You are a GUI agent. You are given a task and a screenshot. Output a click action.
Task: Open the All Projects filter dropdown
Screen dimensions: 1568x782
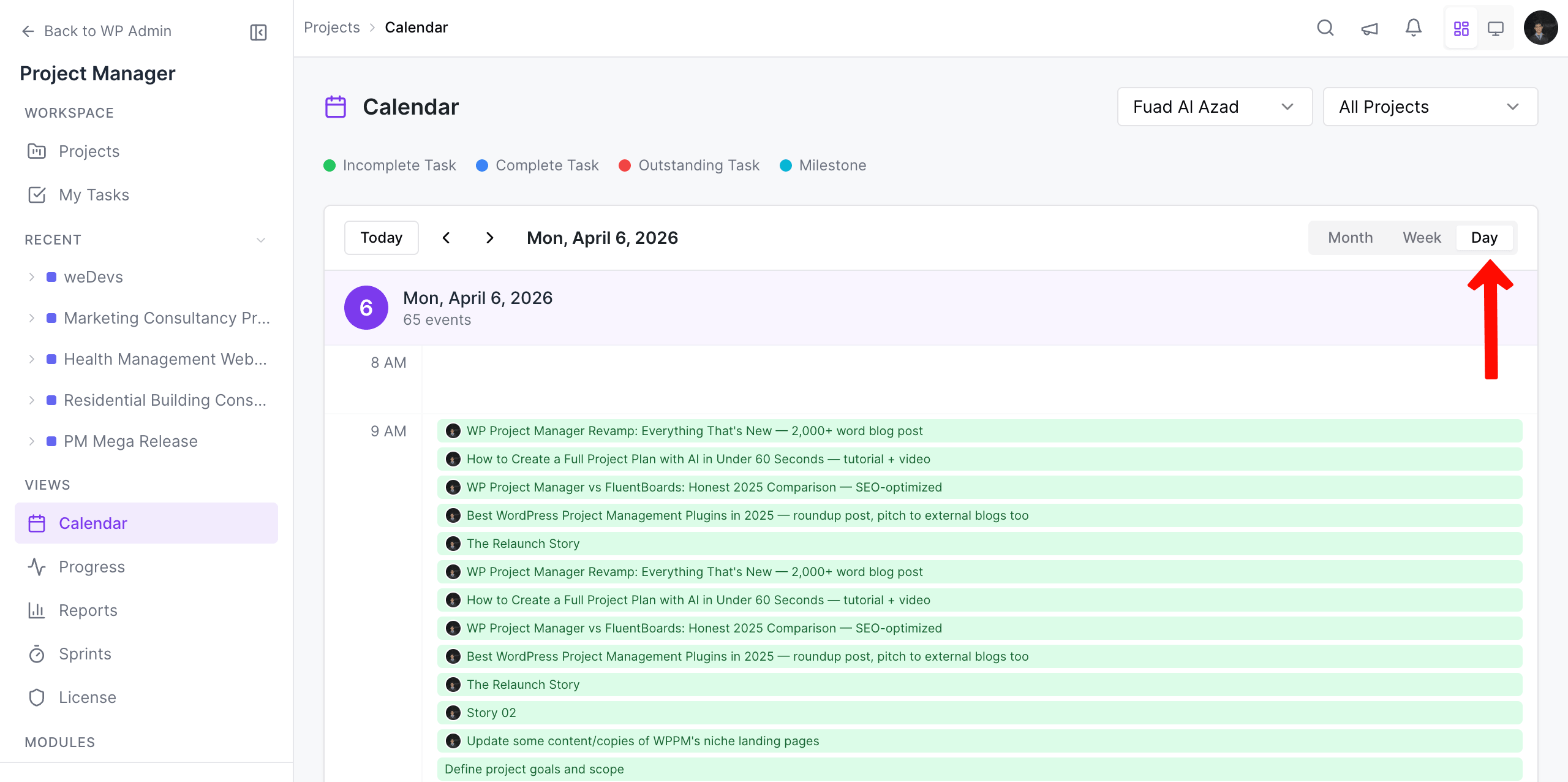tap(1430, 107)
